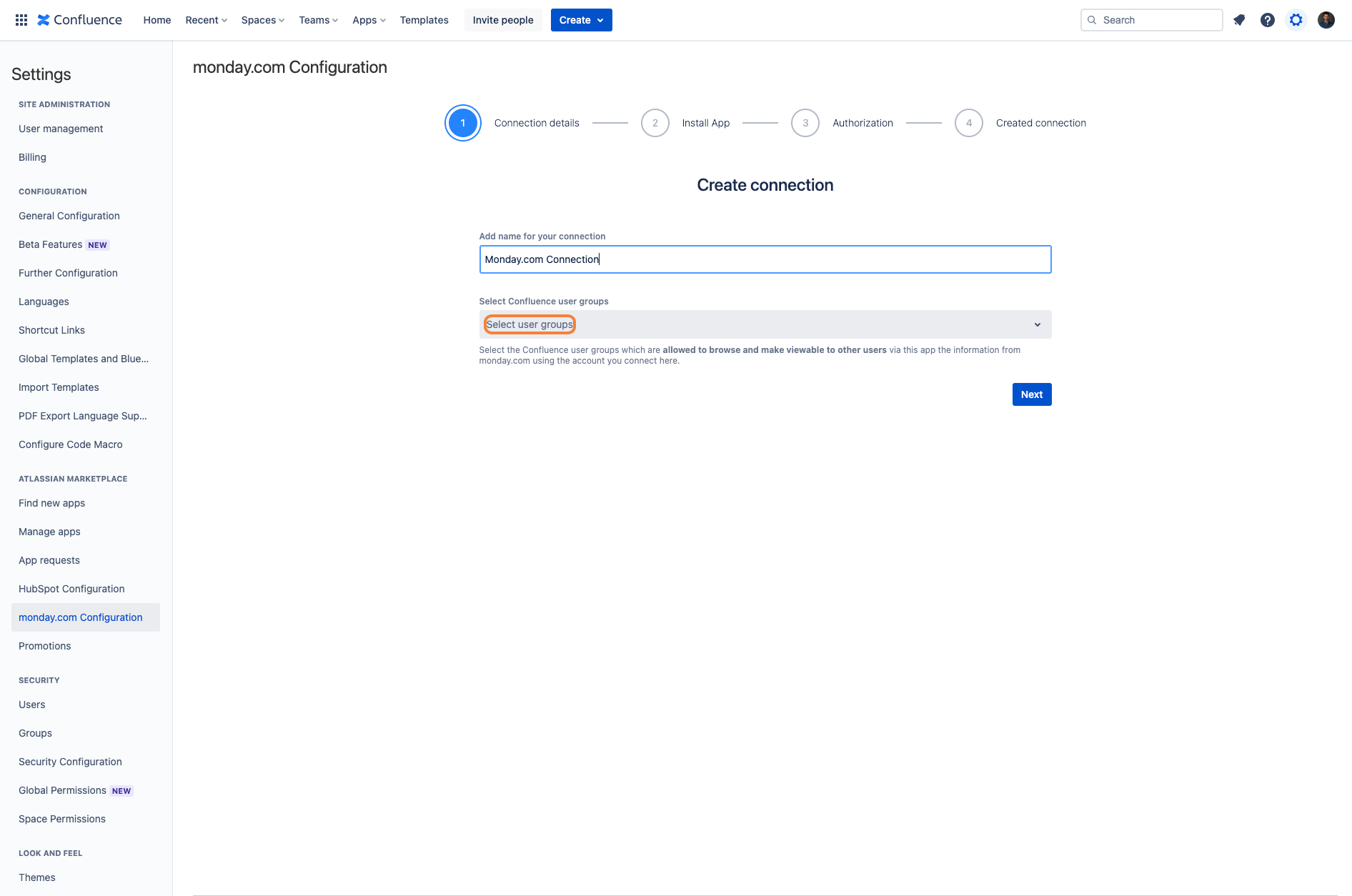This screenshot has width=1352, height=896.
Task: Go to Home in top navigation
Action: tap(157, 20)
